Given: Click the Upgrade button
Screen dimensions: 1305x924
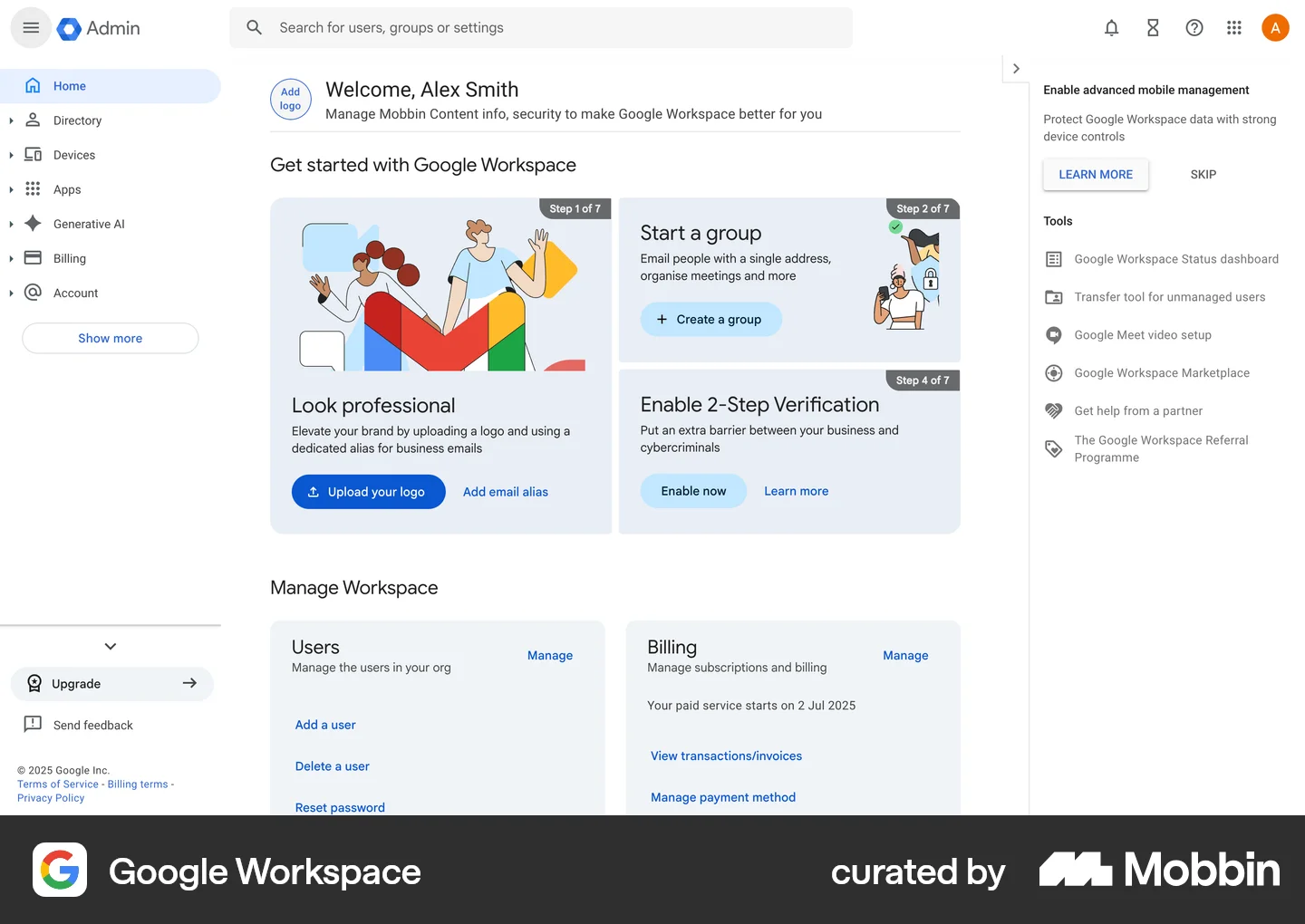Looking at the screenshot, I should (112, 684).
